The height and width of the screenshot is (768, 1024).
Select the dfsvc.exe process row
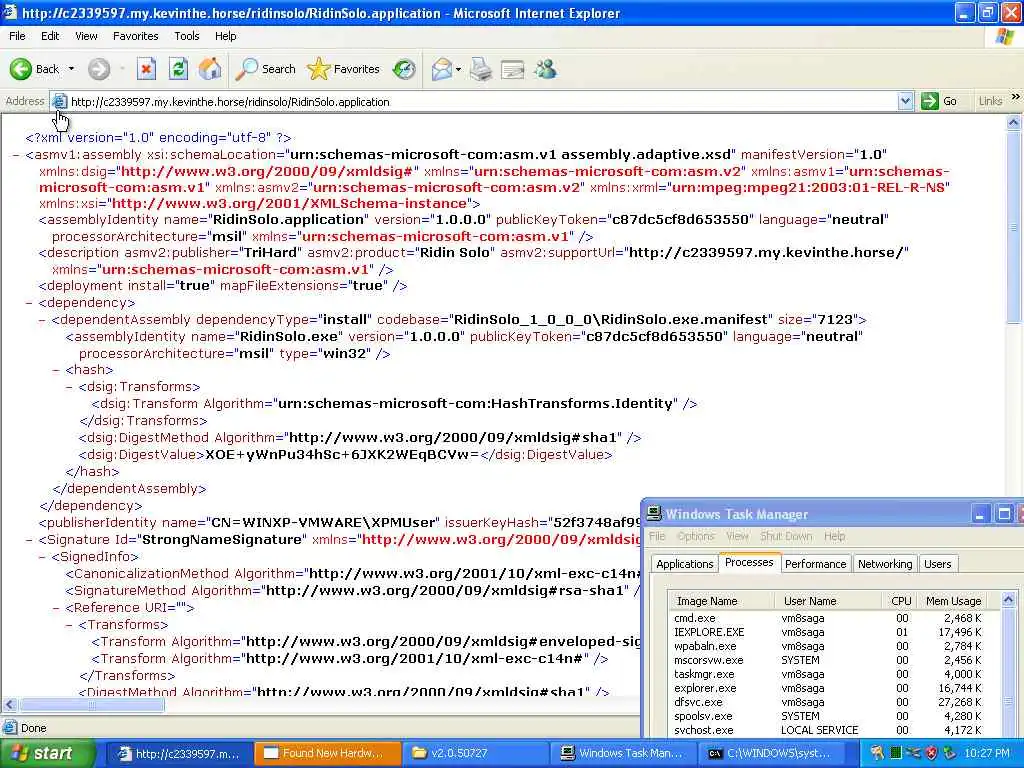point(828,703)
